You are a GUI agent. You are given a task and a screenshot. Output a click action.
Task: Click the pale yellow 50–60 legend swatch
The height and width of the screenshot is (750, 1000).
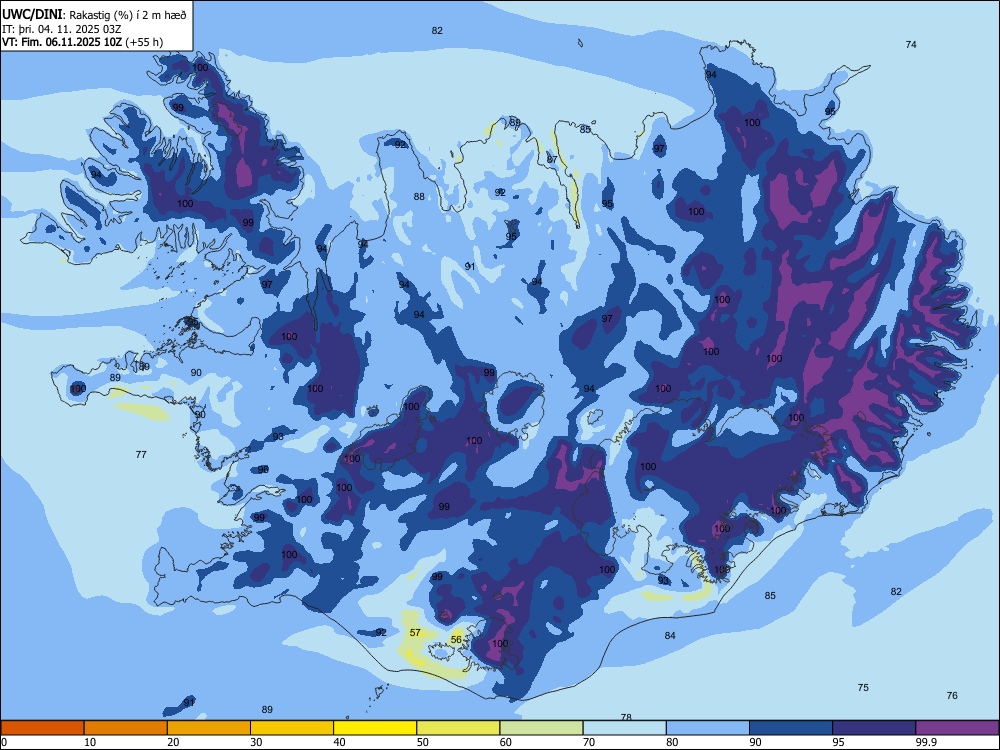(x=458, y=728)
